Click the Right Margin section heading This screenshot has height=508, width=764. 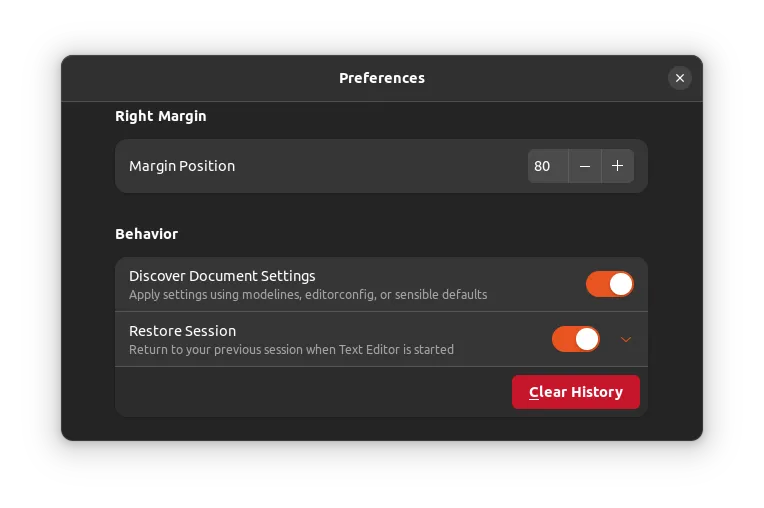click(x=160, y=116)
